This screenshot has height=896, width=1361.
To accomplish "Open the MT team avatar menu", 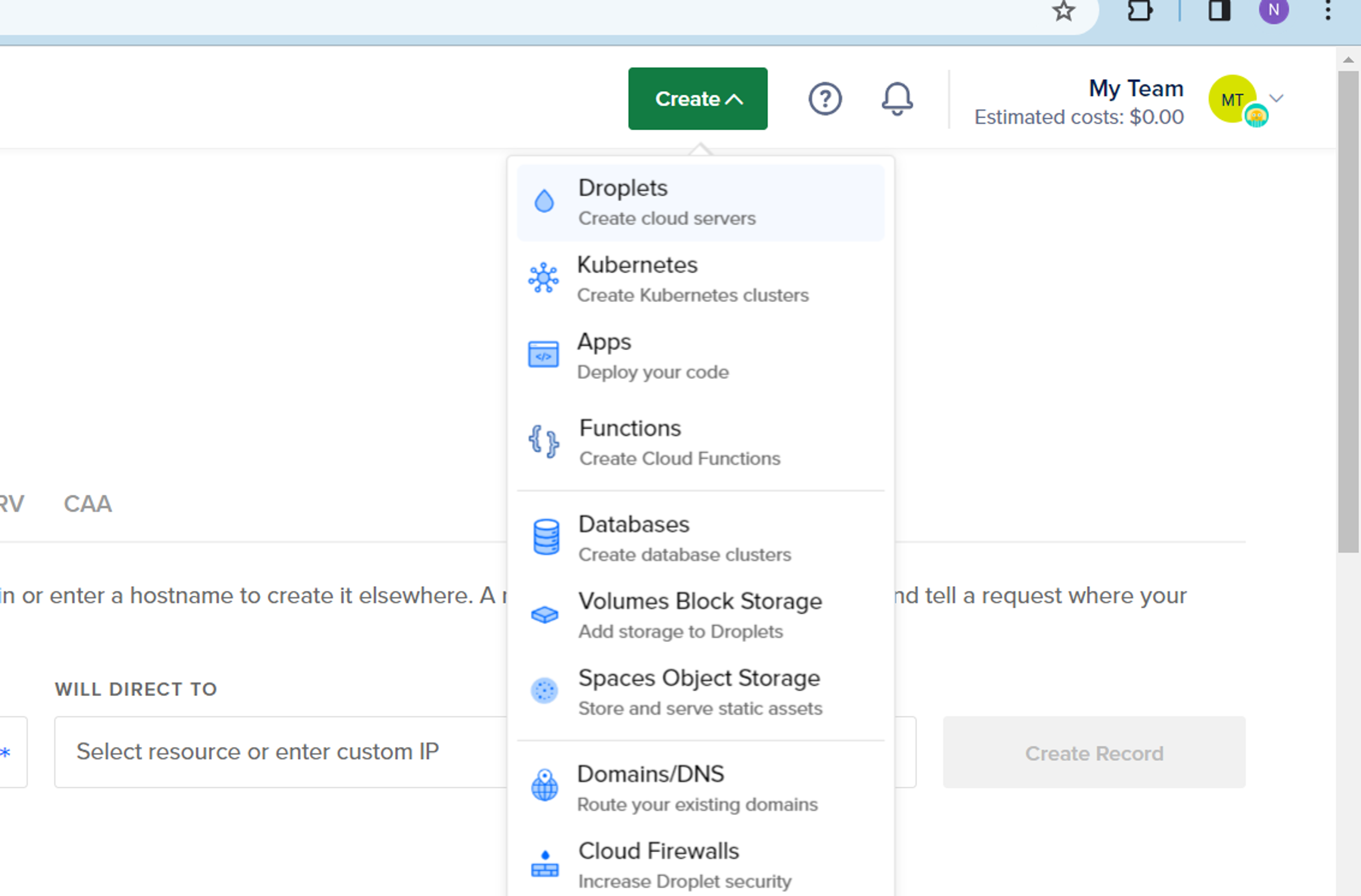I will [x=1233, y=100].
